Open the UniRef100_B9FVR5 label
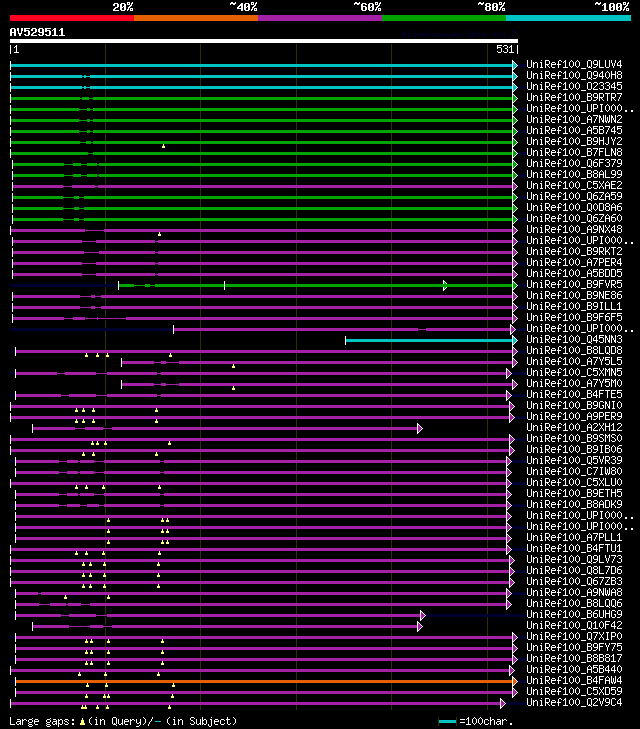640x729 pixels. [x=574, y=285]
